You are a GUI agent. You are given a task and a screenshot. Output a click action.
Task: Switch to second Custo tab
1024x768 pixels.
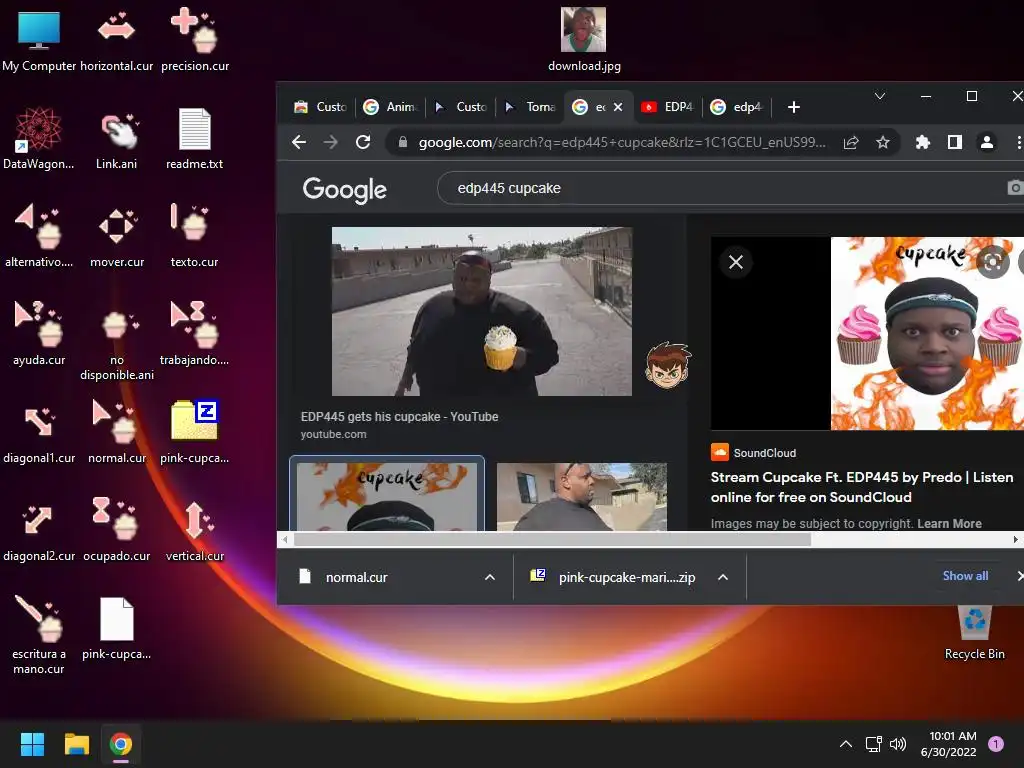[x=460, y=106]
